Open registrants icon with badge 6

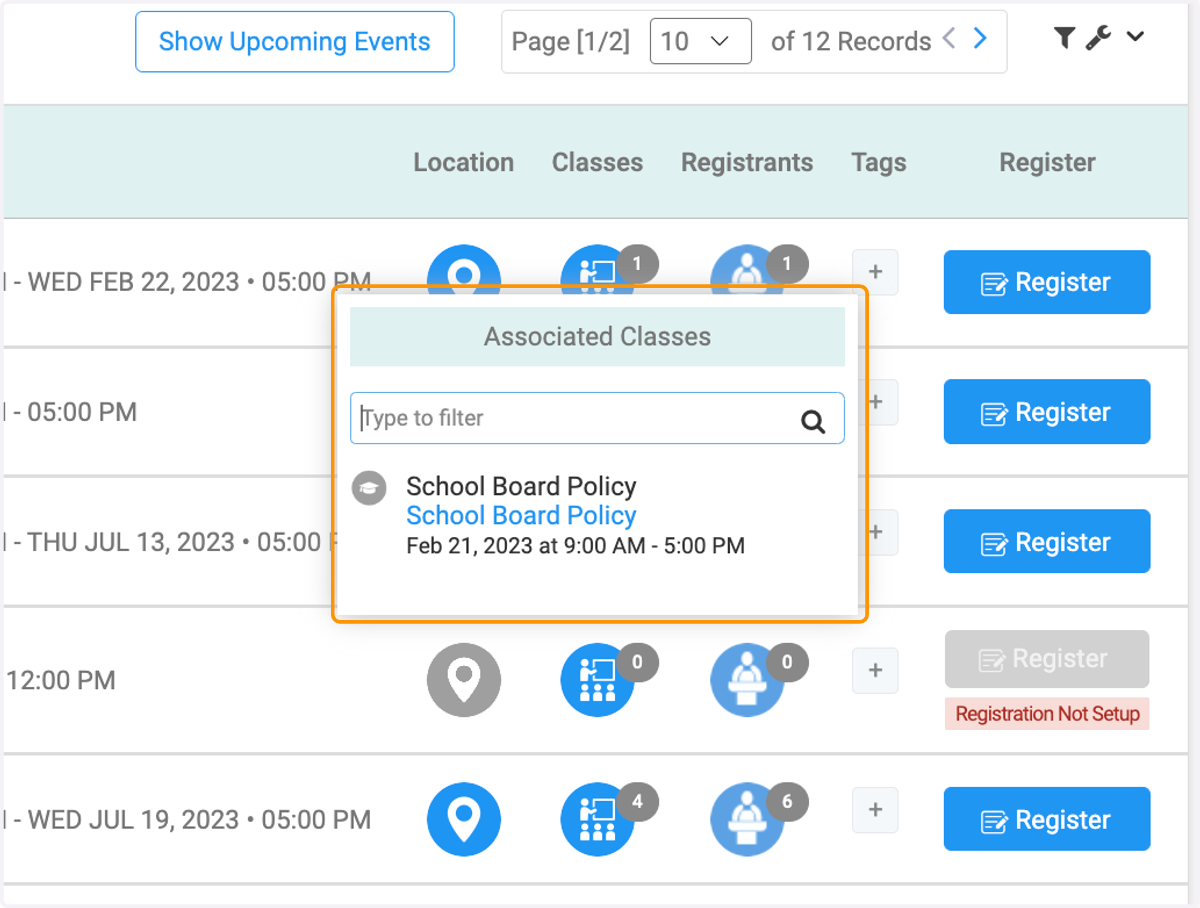click(748, 820)
